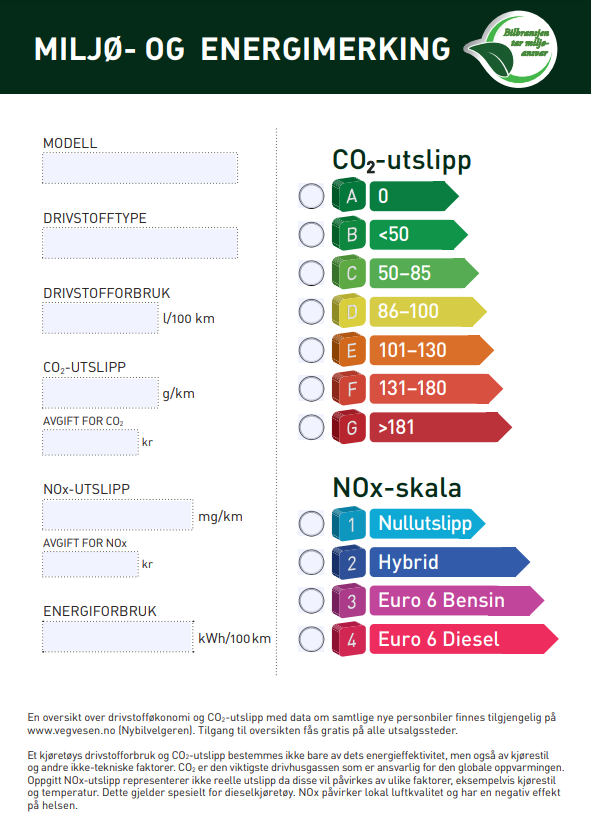Select the Nullutslipp NOx radio button
Image resolution: width=591 pixels, height=837 pixels.
tap(311, 524)
